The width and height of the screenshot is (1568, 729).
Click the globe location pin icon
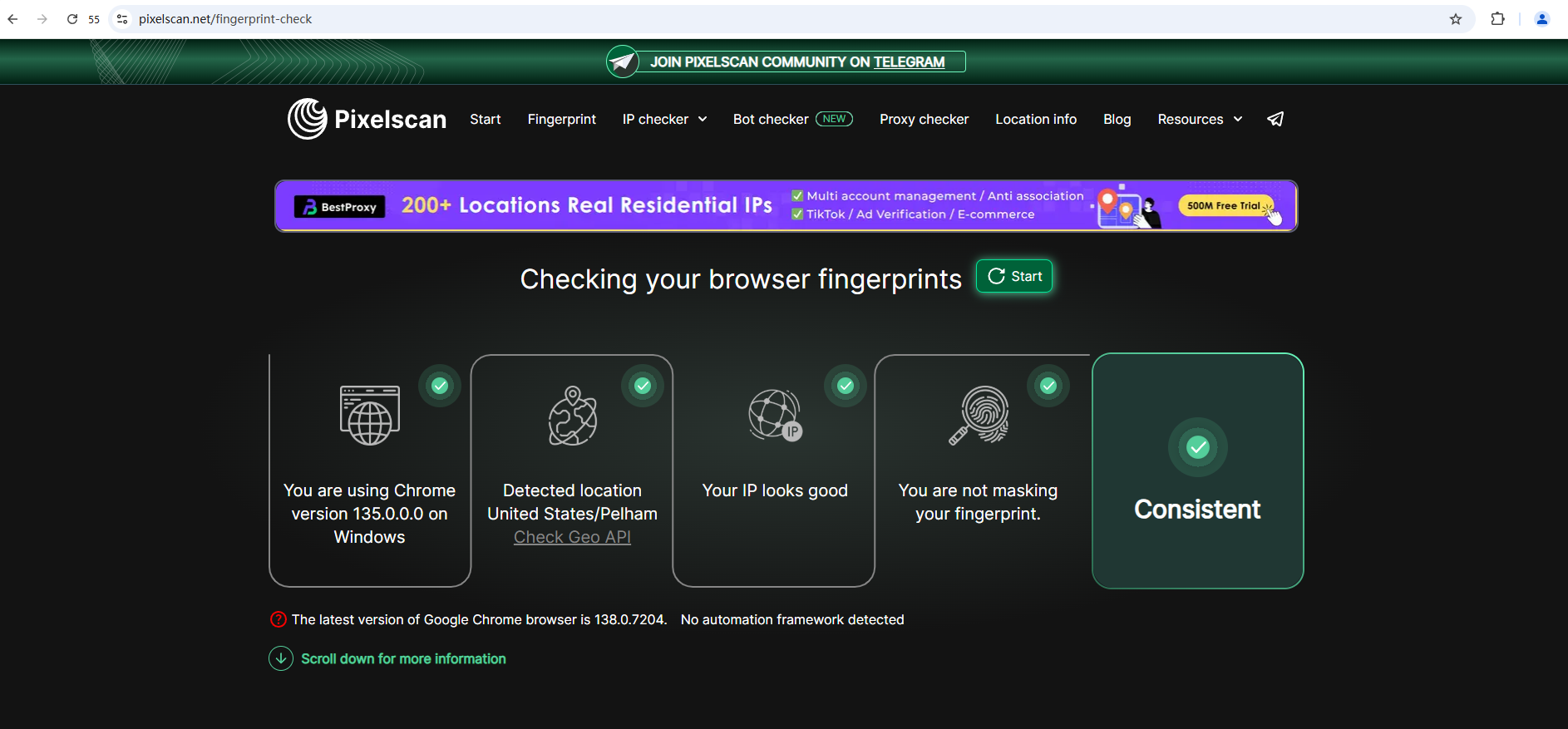tap(572, 416)
